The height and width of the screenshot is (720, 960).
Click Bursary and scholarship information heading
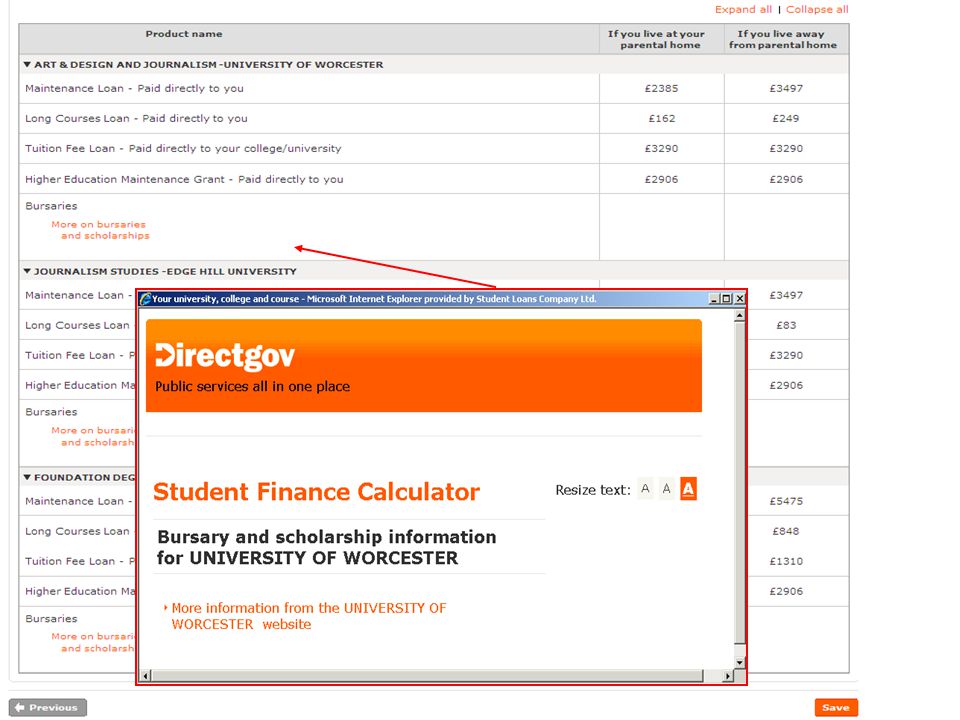coord(326,547)
